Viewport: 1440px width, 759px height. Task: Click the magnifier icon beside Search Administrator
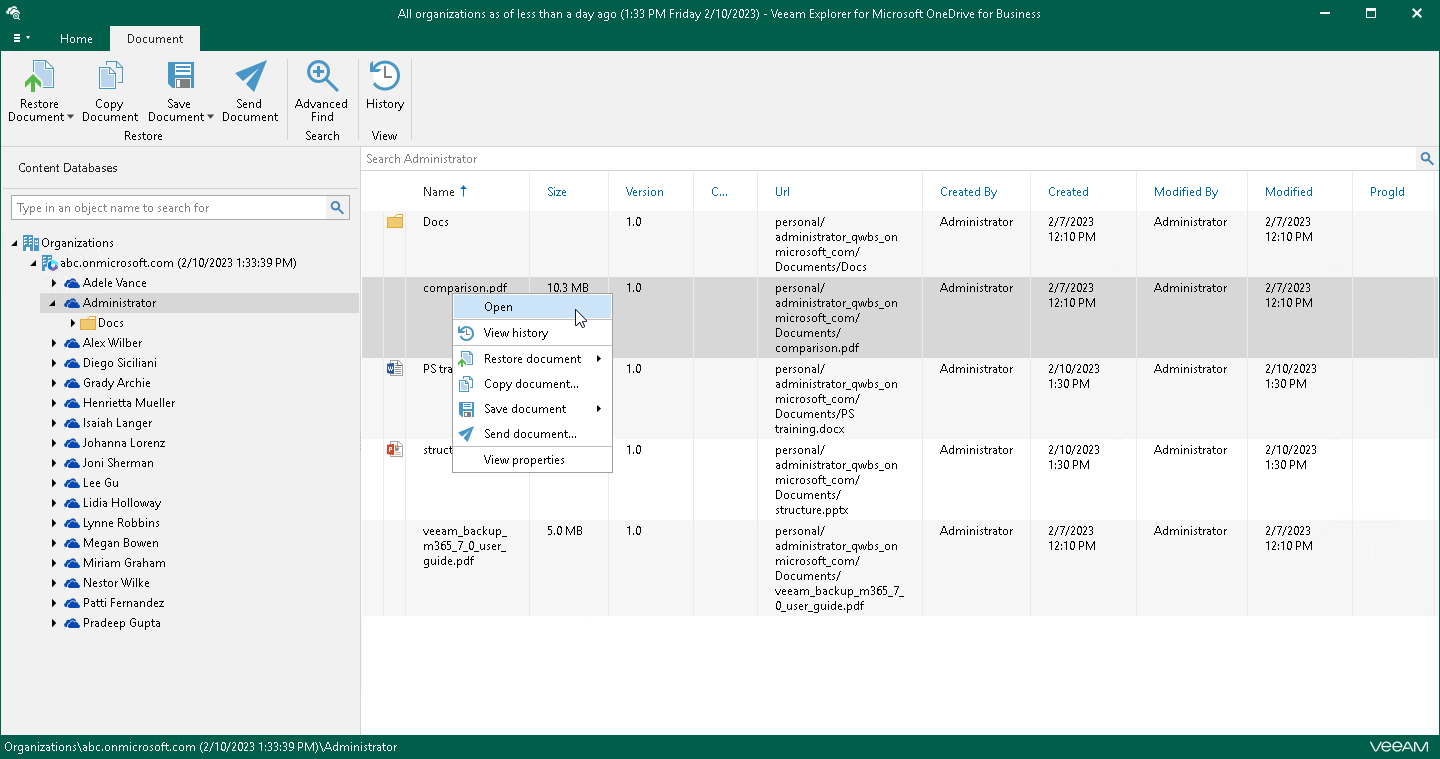tap(1427, 159)
